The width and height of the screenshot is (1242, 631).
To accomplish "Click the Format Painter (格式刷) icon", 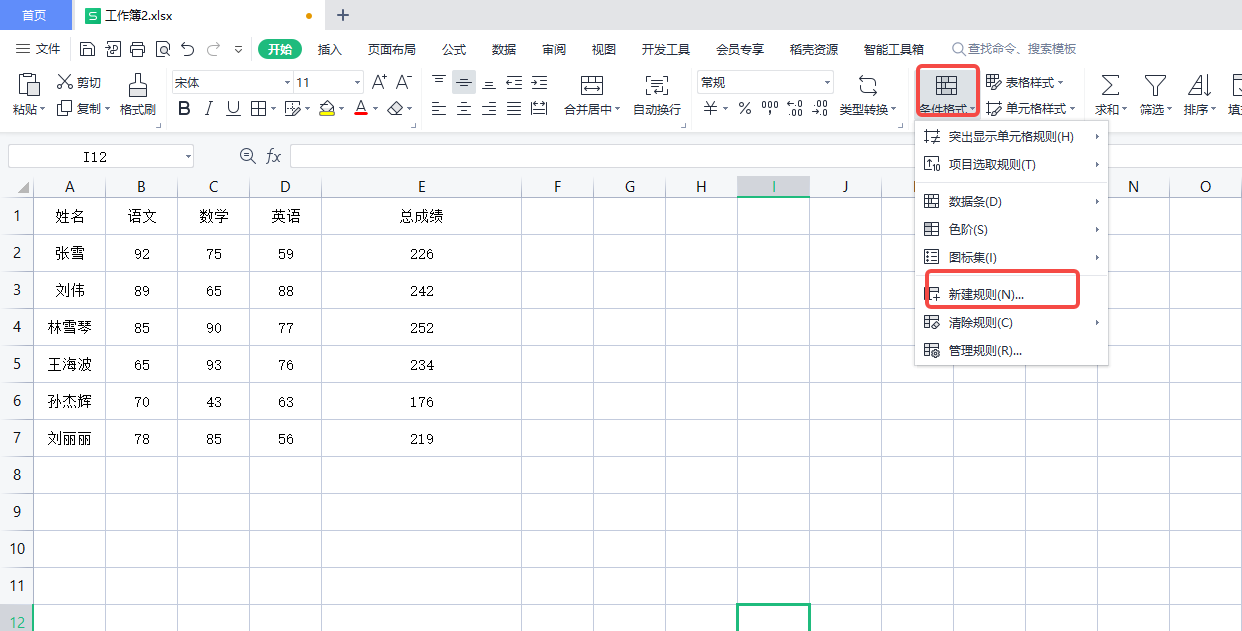I will pos(138,85).
